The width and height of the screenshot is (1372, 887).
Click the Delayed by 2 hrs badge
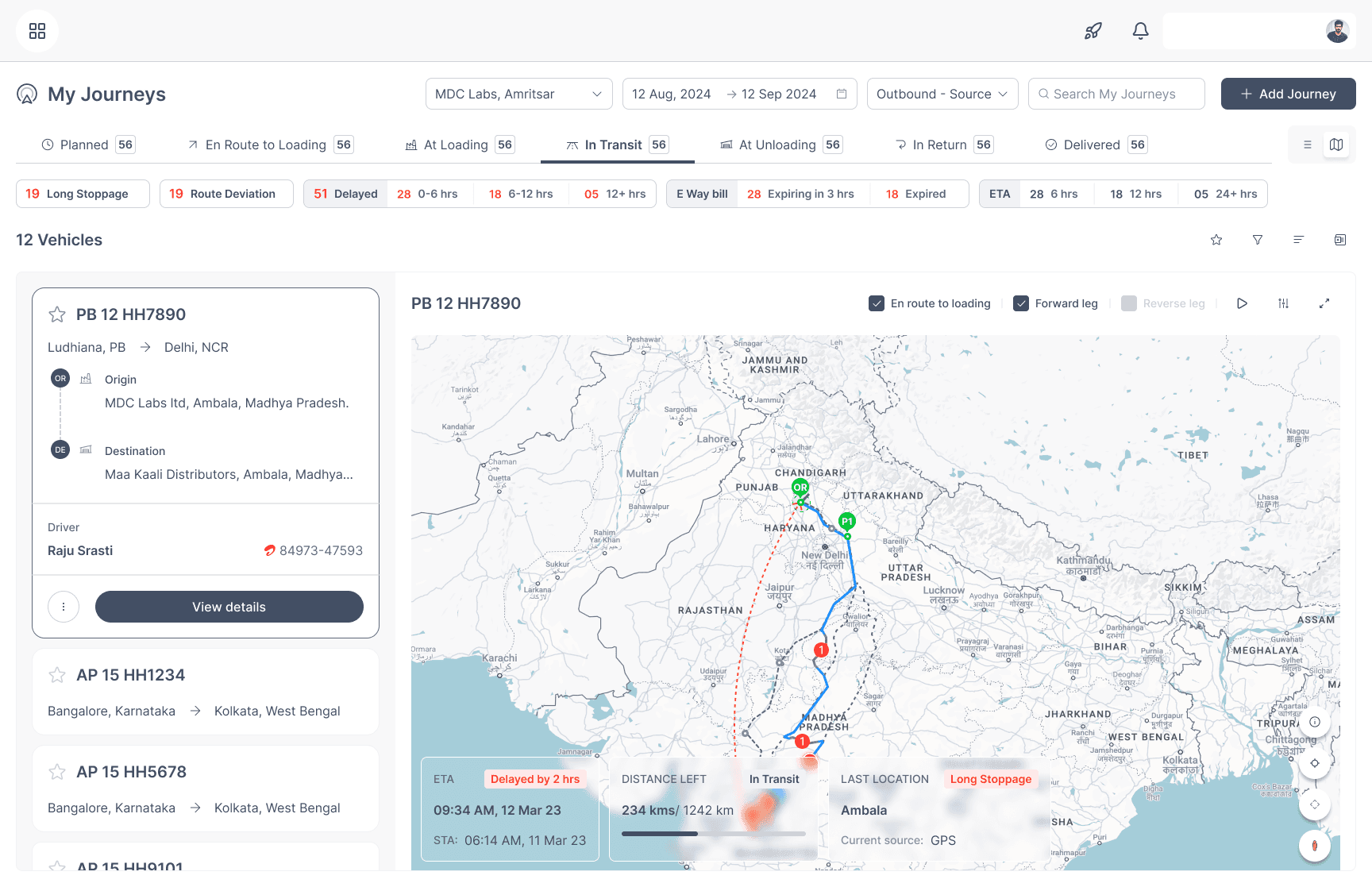pos(535,779)
